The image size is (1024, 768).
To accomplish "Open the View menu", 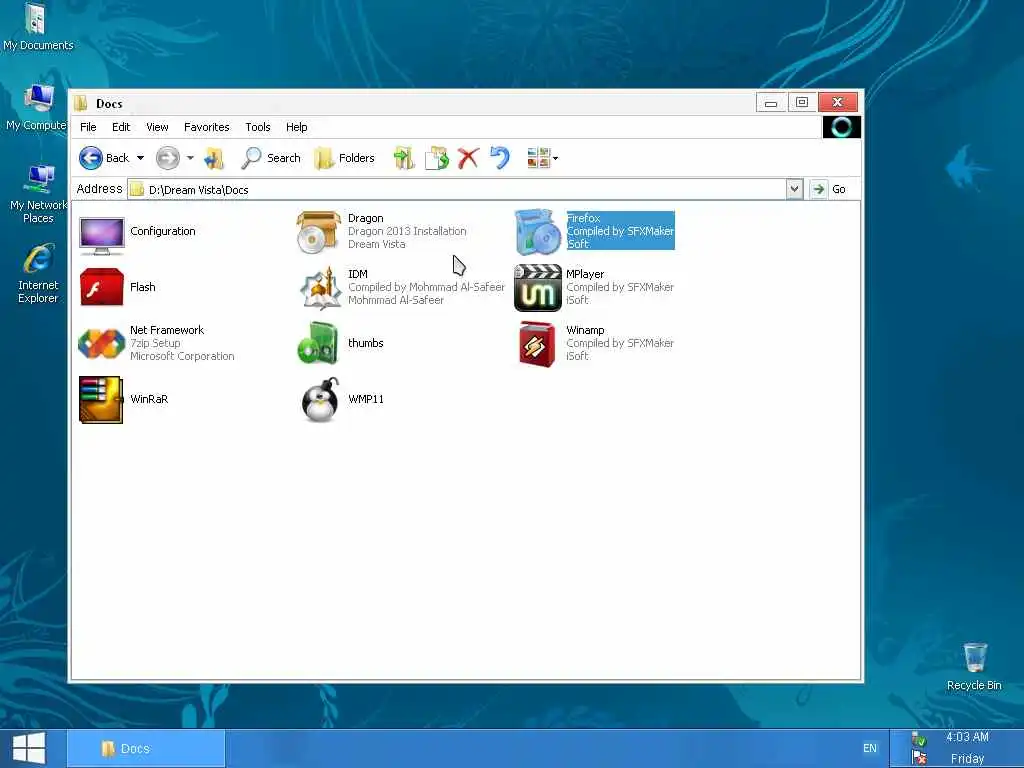I will tap(157, 127).
